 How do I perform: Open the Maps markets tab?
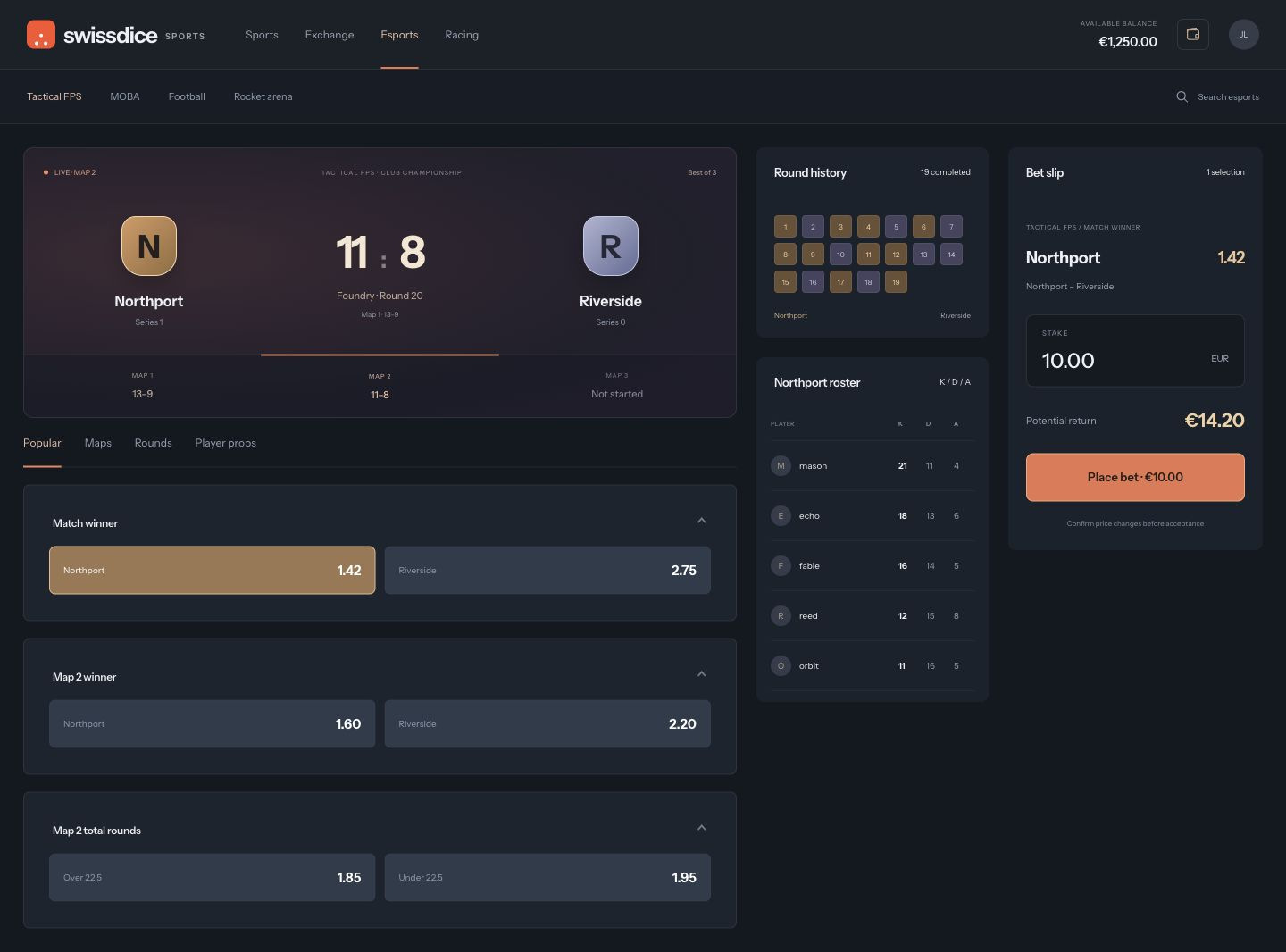pyautogui.click(x=98, y=443)
